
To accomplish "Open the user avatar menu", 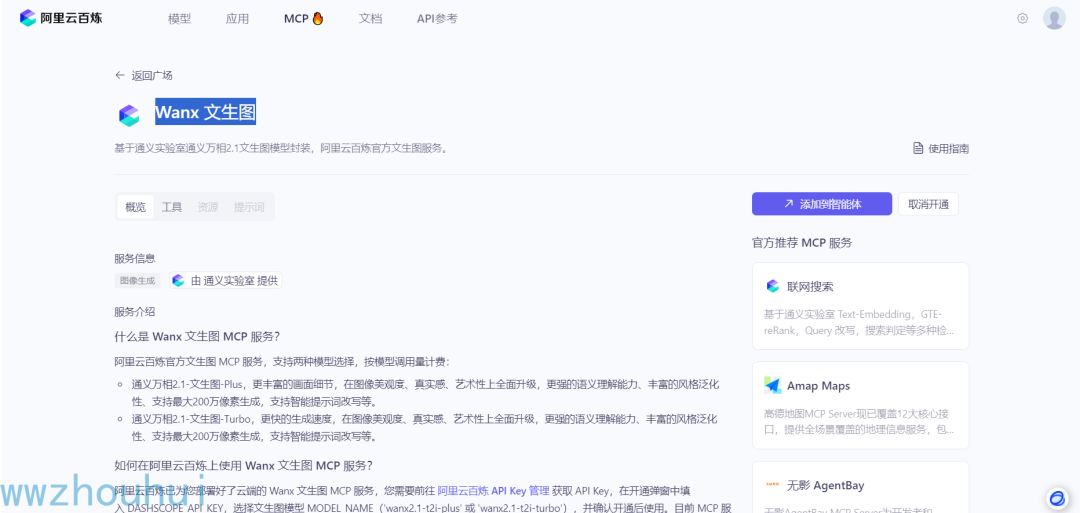I will click(1054, 19).
